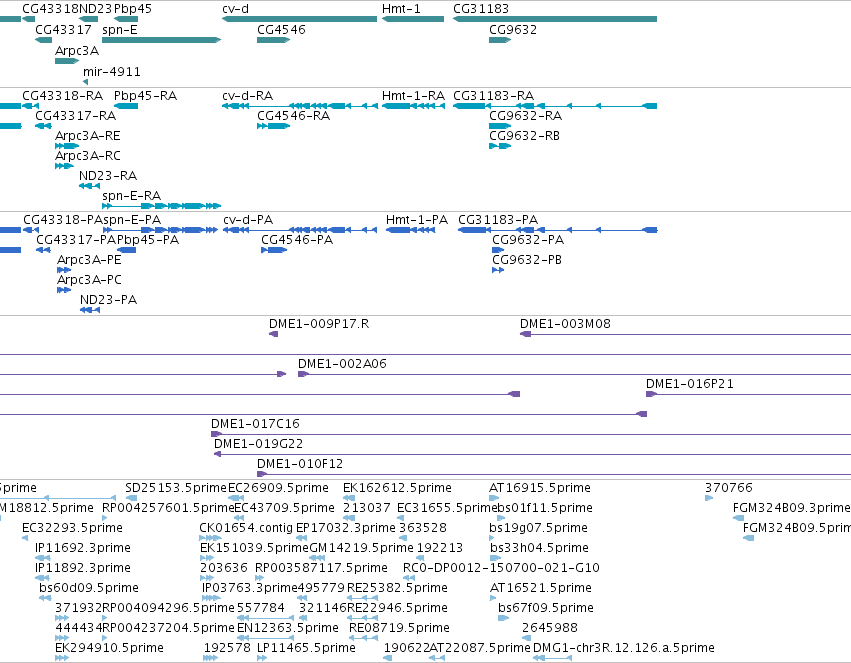Select the IP11692.3prime EST label

tap(82, 548)
